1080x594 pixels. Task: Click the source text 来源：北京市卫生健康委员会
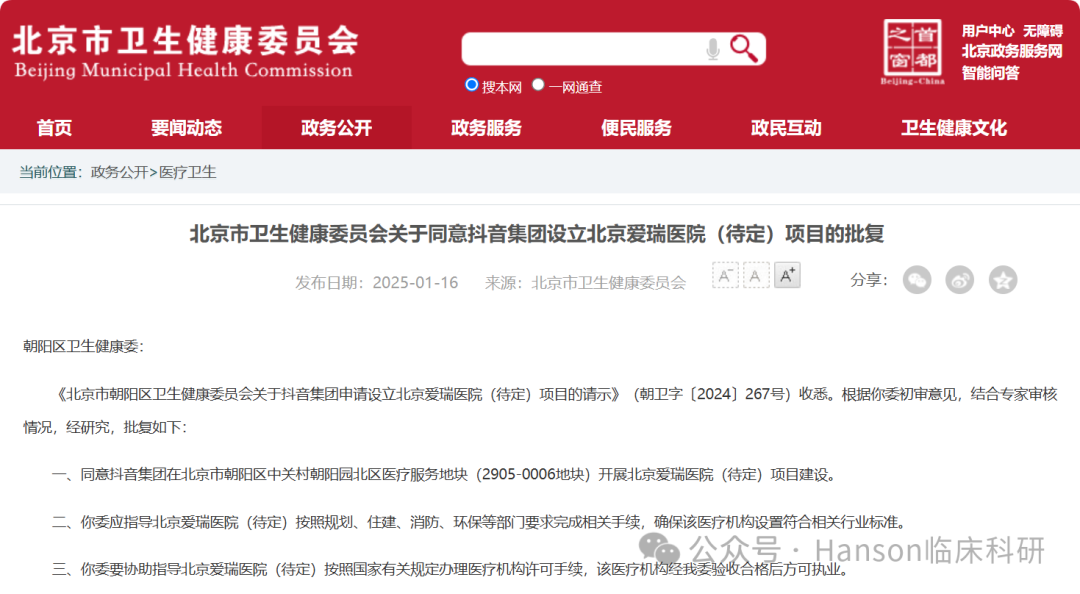tap(585, 283)
